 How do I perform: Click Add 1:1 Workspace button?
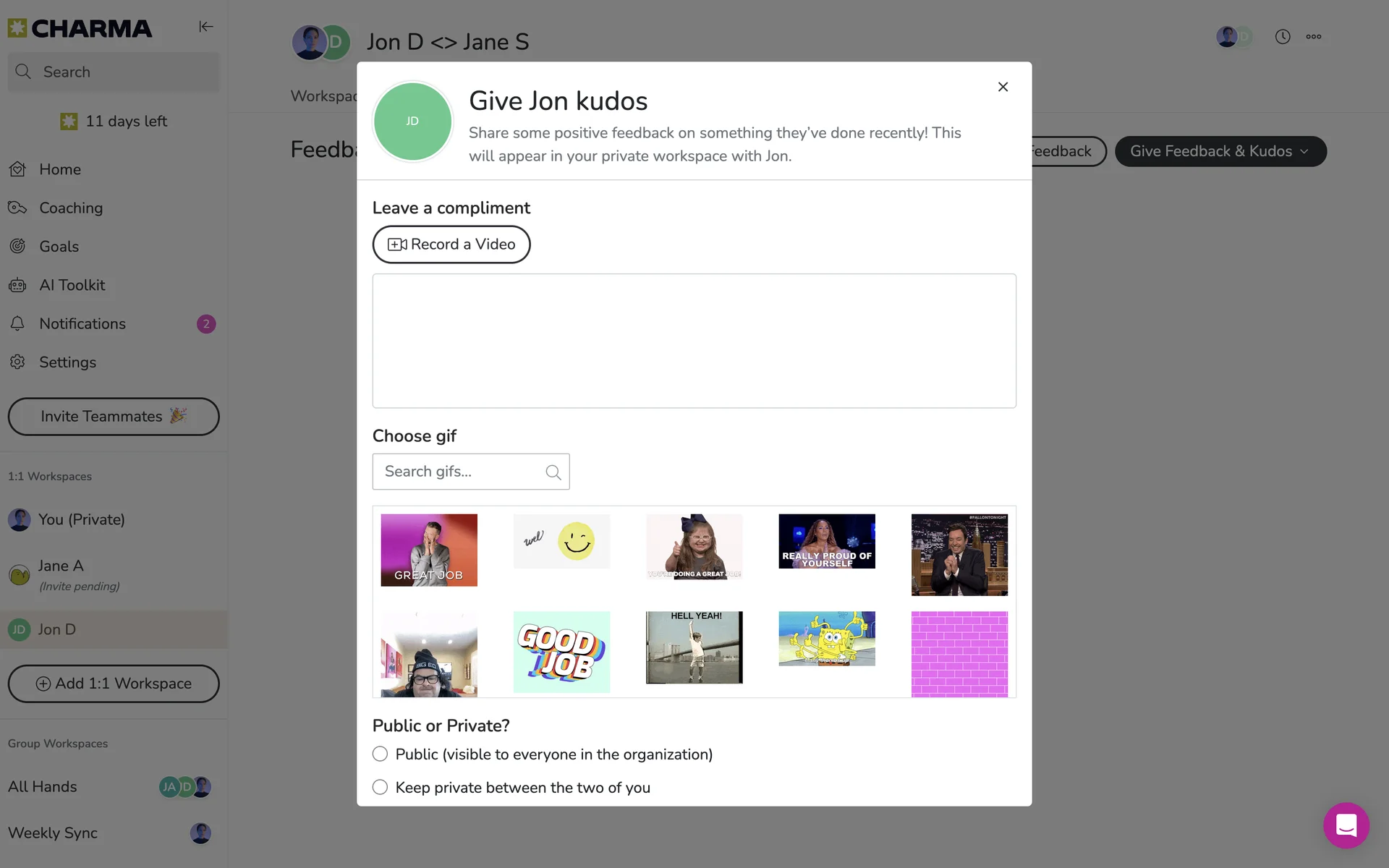pos(114,684)
